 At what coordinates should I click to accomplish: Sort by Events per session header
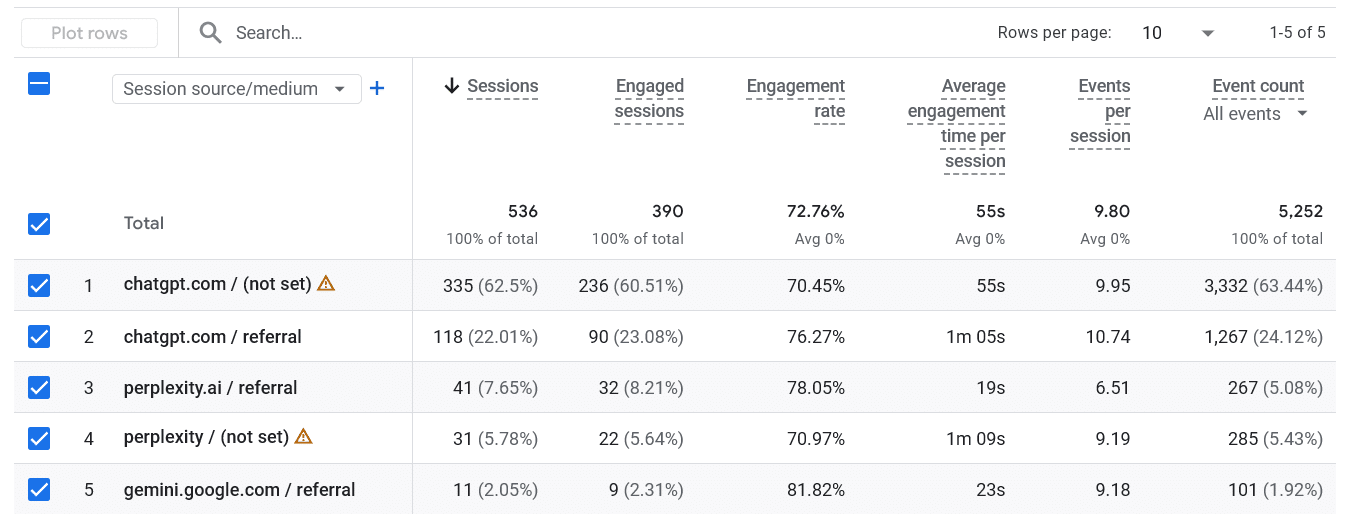pyautogui.click(x=1100, y=111)
